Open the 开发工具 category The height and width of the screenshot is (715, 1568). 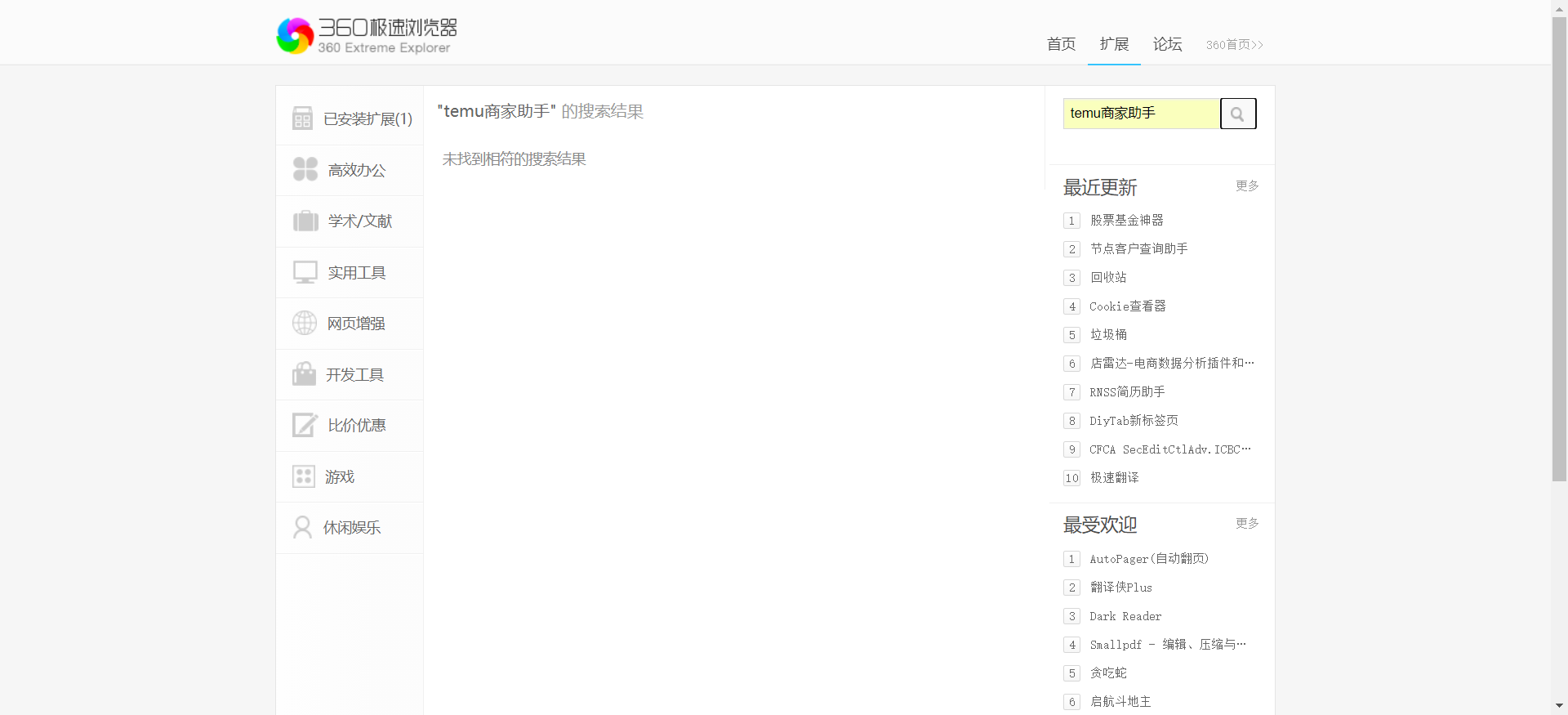click(350, 374)
